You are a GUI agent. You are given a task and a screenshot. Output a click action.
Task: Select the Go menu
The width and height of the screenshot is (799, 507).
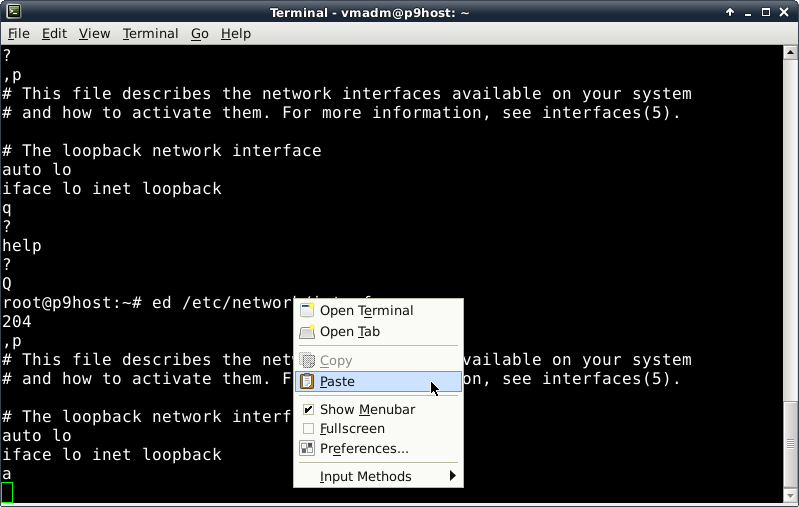tap(199, 33)
